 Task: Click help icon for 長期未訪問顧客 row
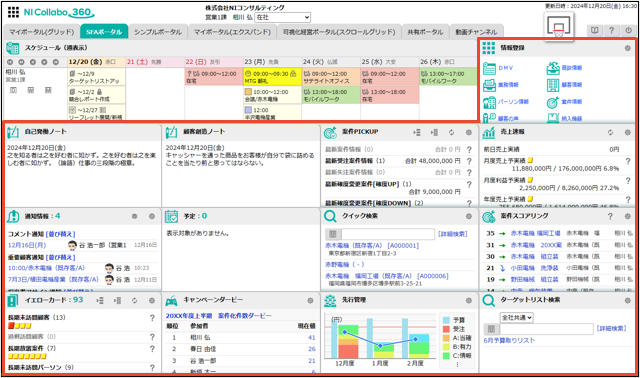click(x=152, y=318)
